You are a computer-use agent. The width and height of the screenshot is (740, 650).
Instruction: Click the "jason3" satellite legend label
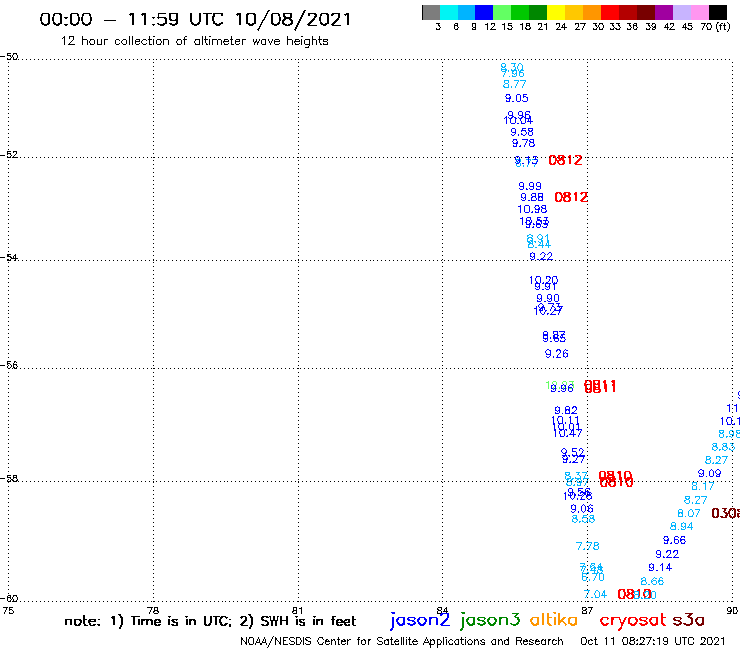click(490, 620)
